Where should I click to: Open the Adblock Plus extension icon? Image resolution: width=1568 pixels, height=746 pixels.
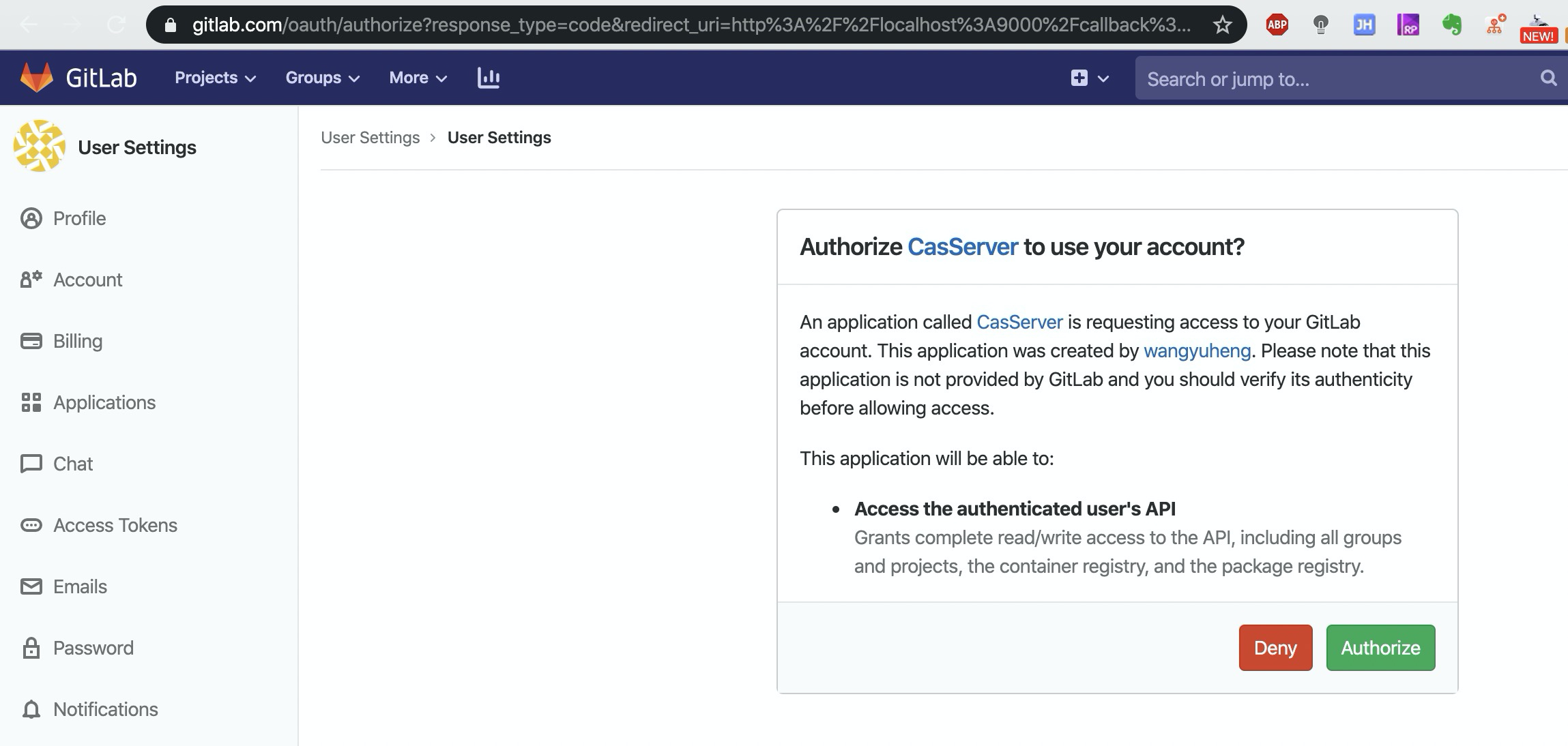[1277, 25]
